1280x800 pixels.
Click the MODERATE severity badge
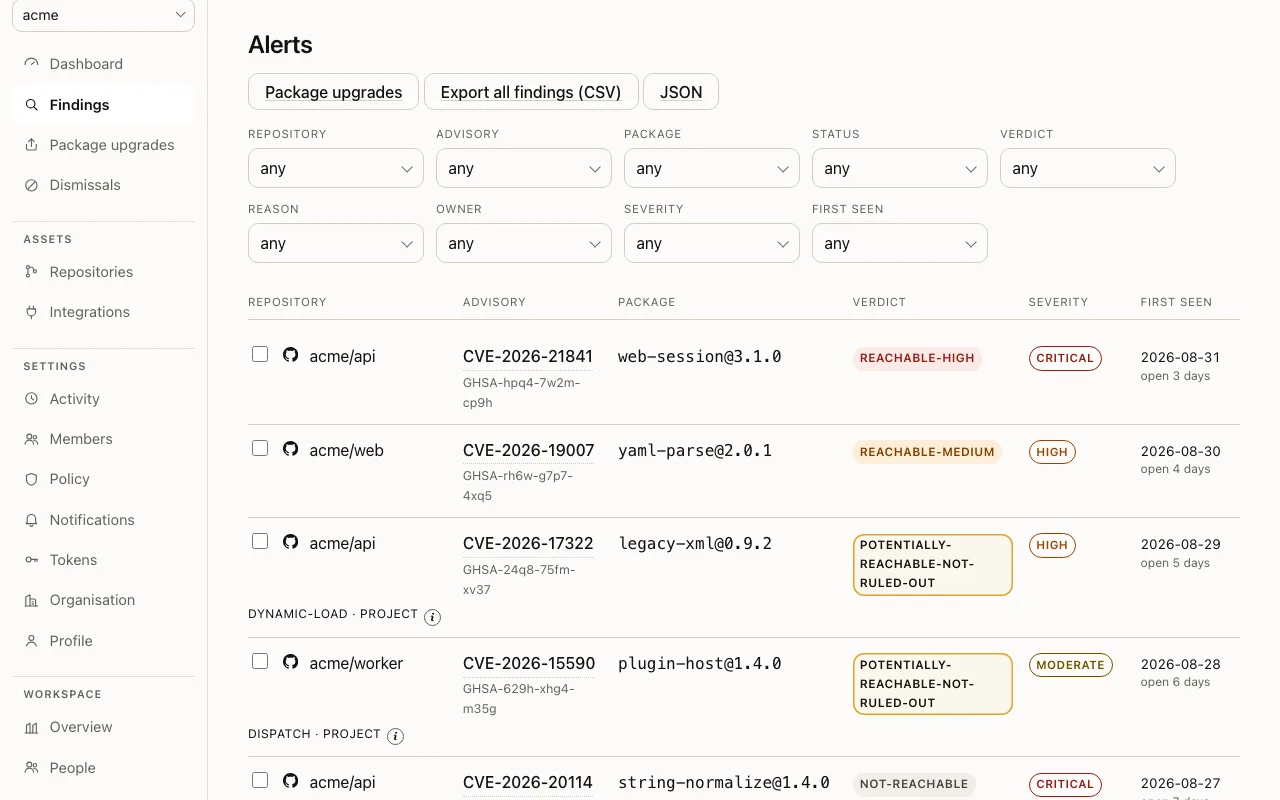tap(1070, 665)
